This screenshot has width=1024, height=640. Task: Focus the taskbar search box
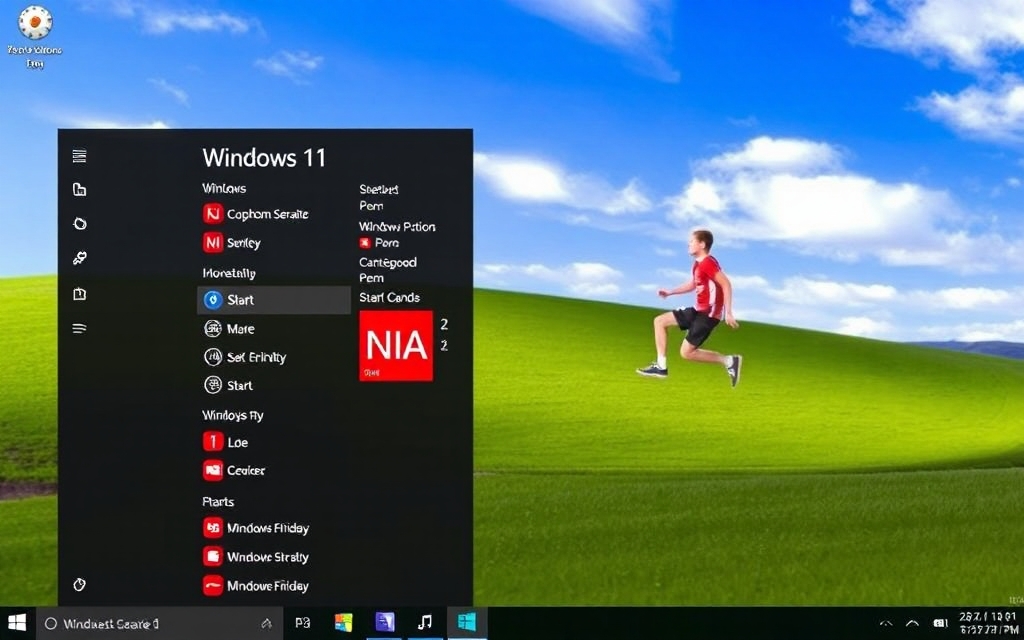[159, 624]
